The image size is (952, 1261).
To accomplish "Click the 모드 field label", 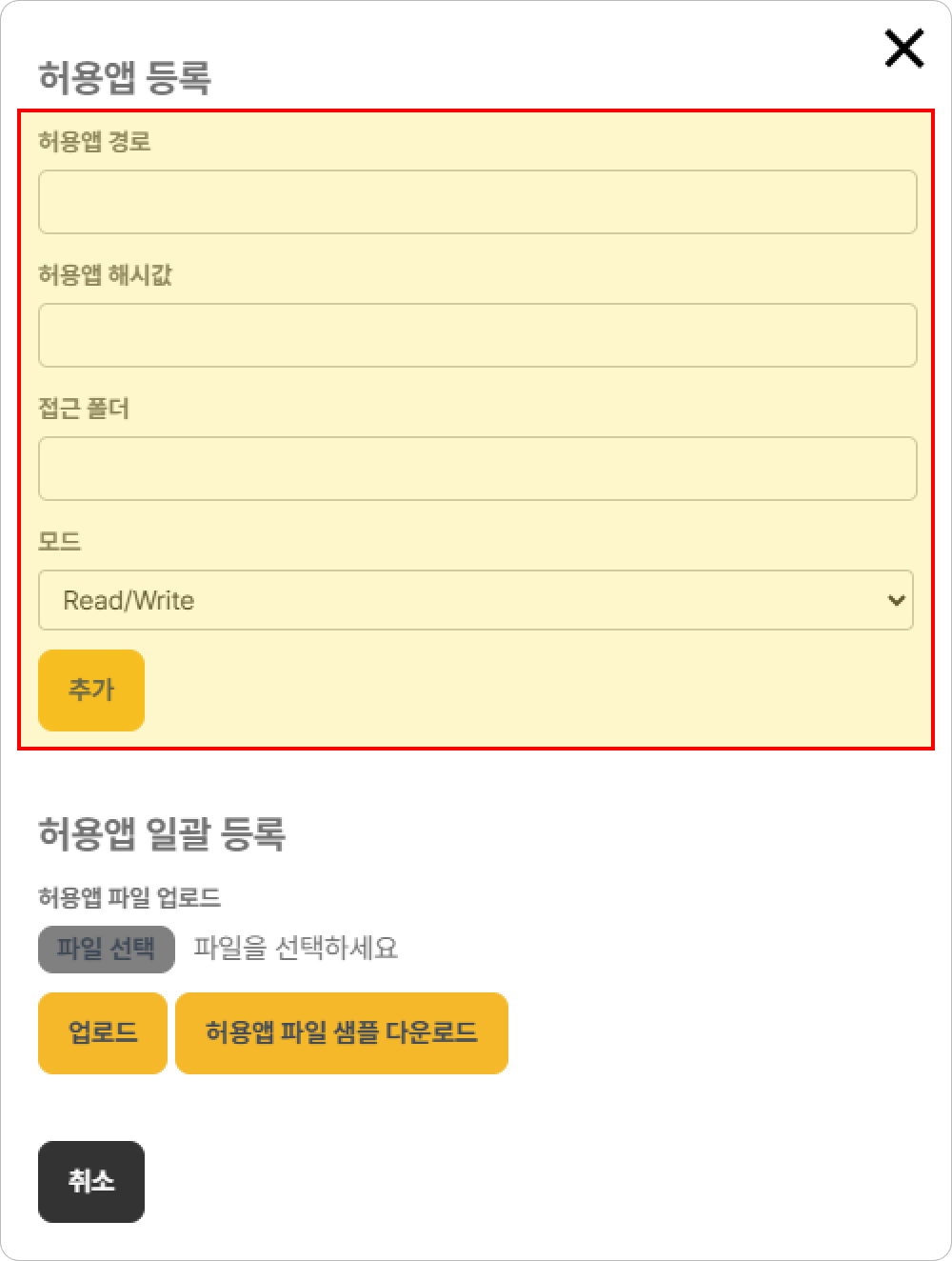I will tap(59, 542).
